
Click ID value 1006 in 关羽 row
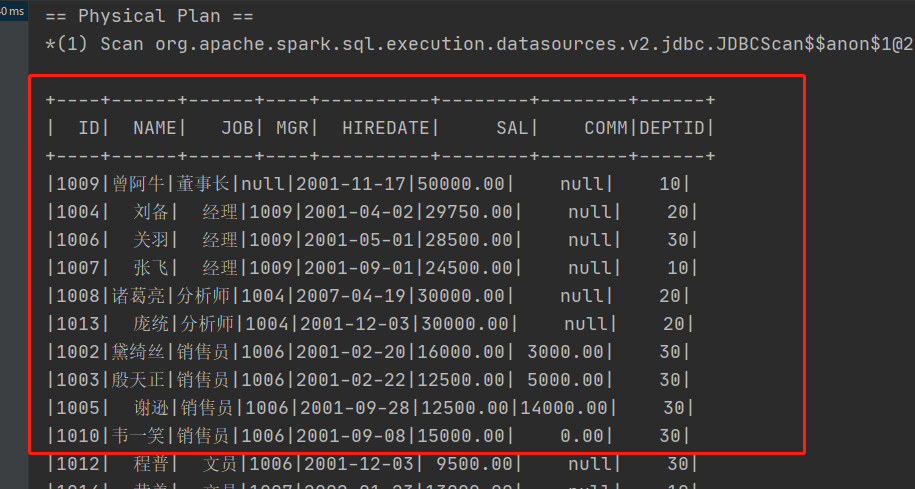[x=78, y=240]
